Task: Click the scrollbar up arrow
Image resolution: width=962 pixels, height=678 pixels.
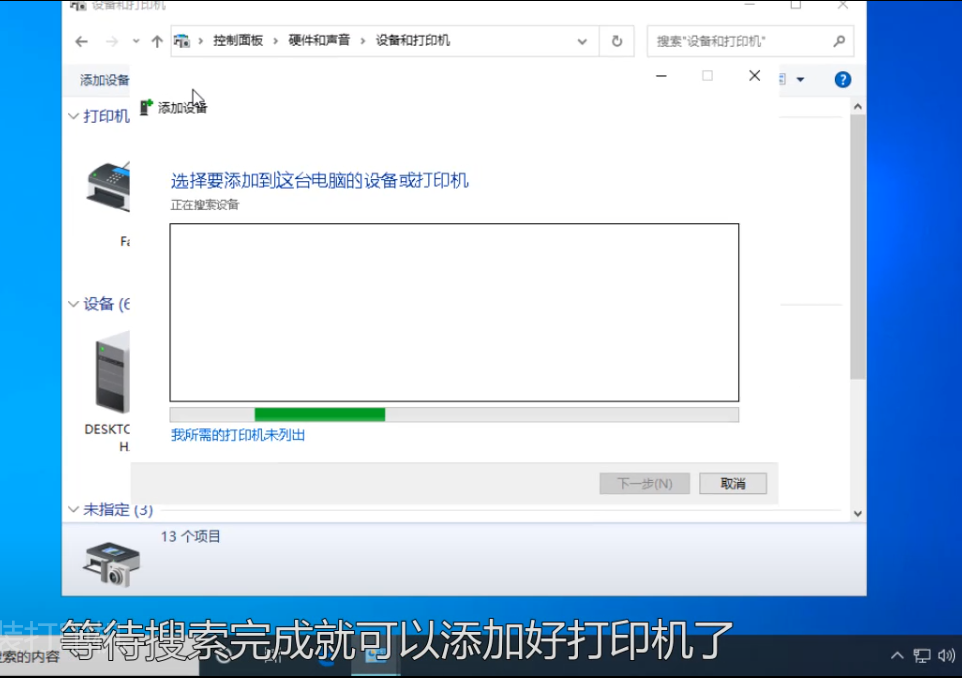Action: click(858, 107)
